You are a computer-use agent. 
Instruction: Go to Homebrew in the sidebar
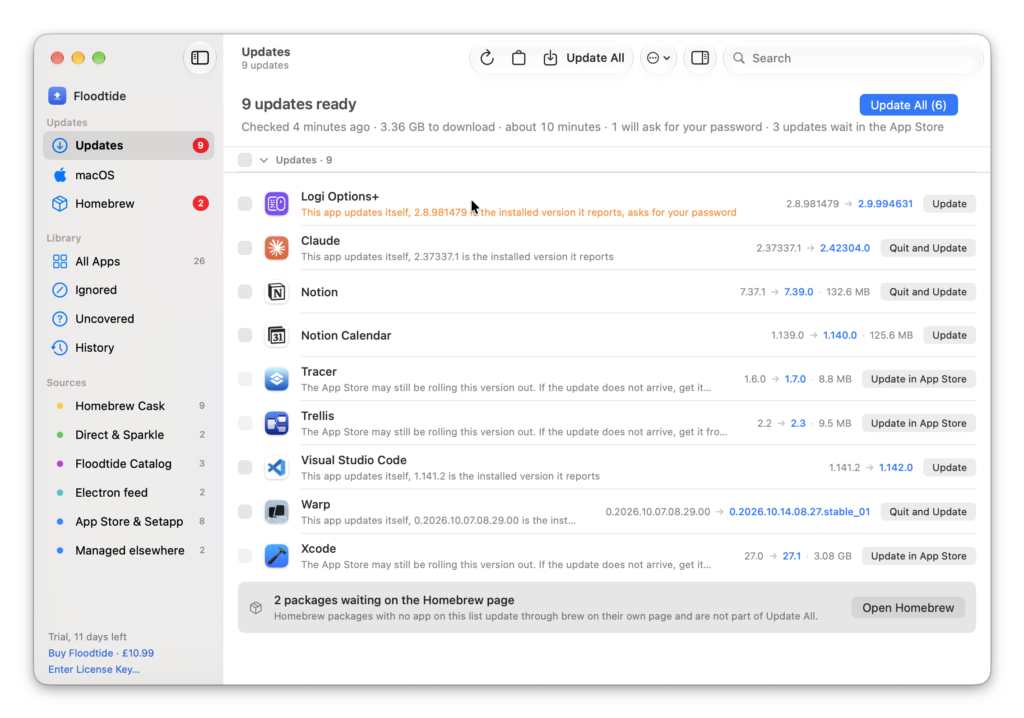click(129, 204)
